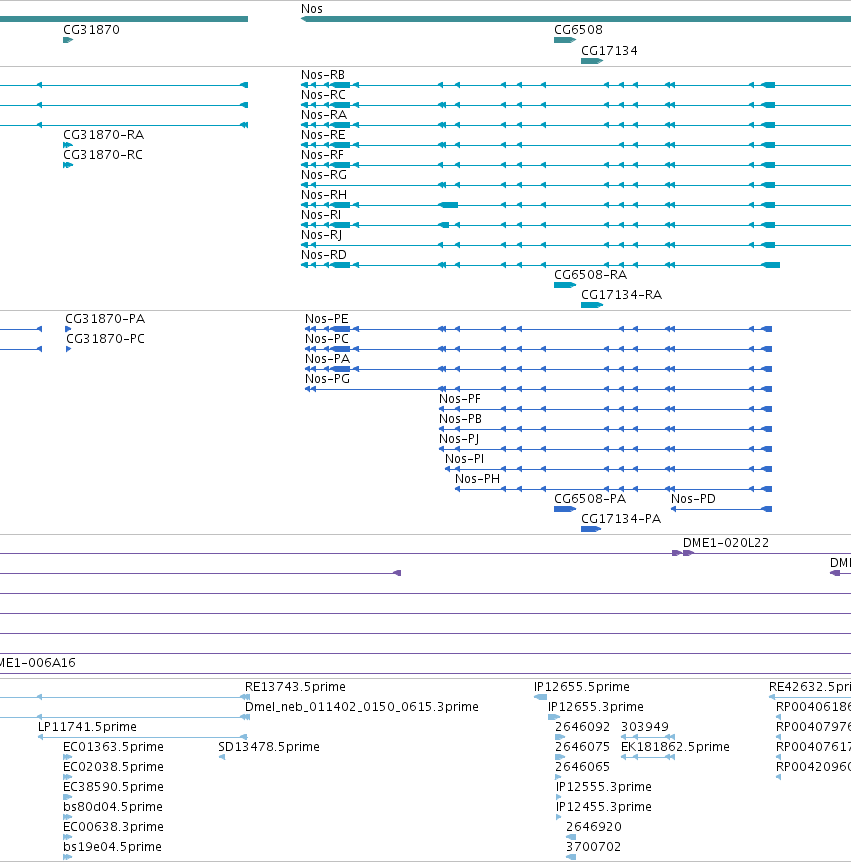Select the IP12655.5prime EST label
851x862 pixels.
coord(582,687)
